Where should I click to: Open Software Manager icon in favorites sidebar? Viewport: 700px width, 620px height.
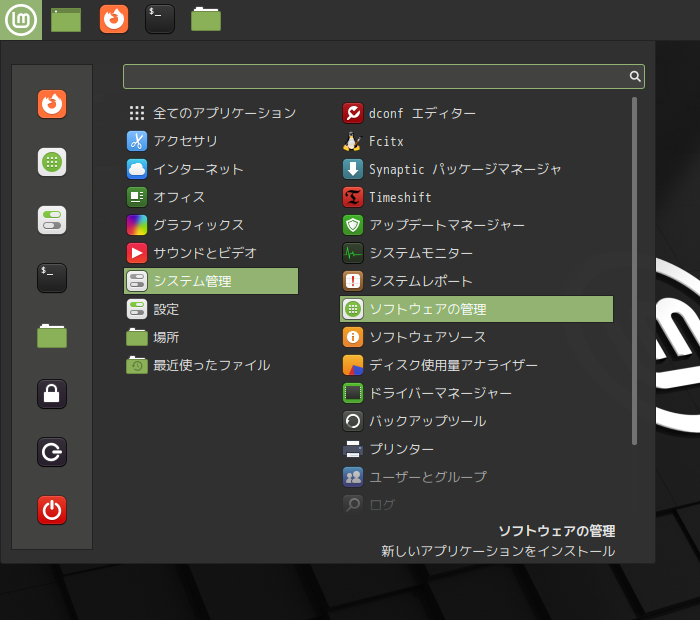[x=52, y=162]
